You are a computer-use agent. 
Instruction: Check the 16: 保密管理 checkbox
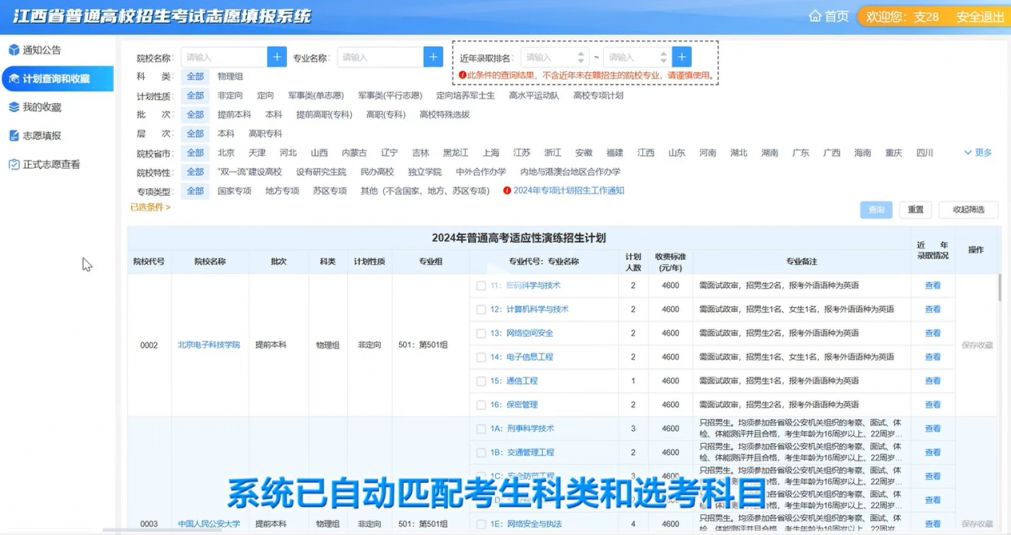(x=481, y=405)
